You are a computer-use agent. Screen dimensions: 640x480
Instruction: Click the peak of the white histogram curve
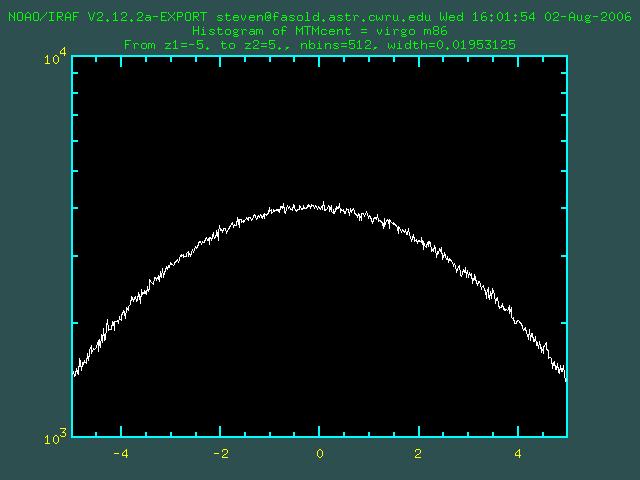coord(323,203)
